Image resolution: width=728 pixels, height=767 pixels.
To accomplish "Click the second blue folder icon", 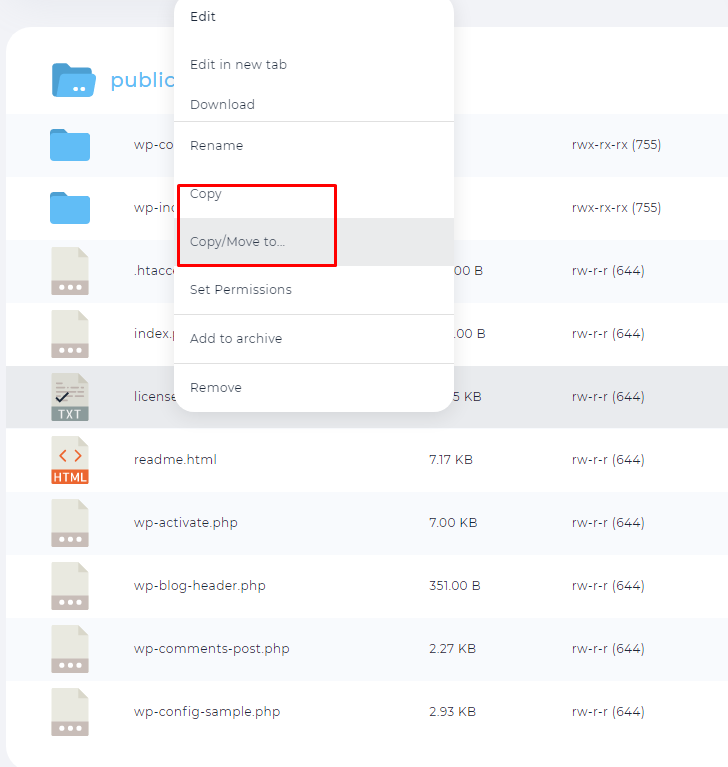I will [x=70, y=208].
